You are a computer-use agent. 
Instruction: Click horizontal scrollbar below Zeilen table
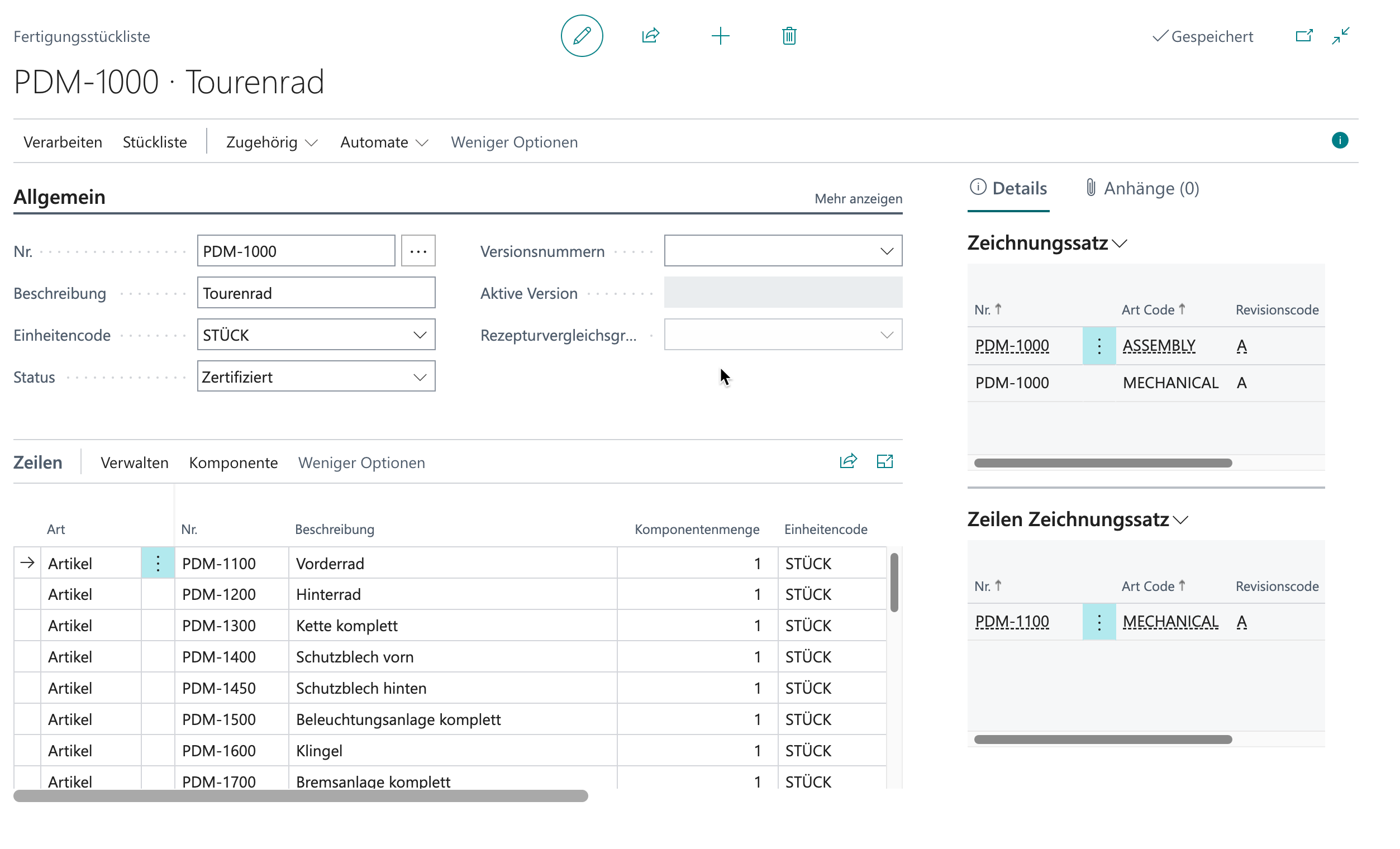pyautogui.click(x=301, y=795)
